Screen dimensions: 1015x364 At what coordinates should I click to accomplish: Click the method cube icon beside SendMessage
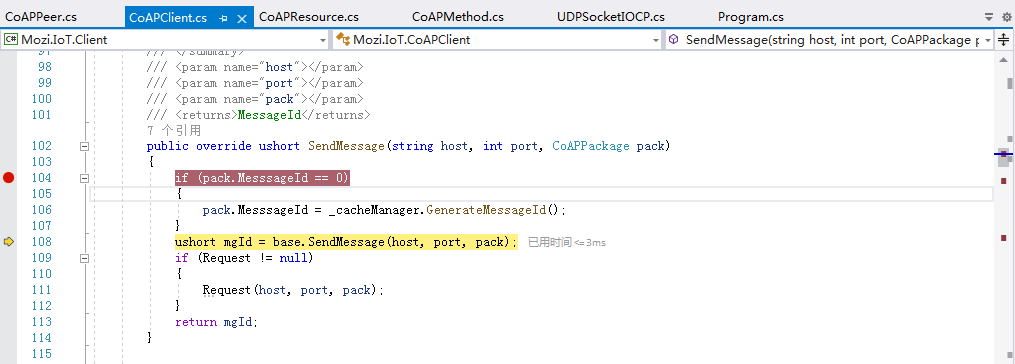coord(674,40)
